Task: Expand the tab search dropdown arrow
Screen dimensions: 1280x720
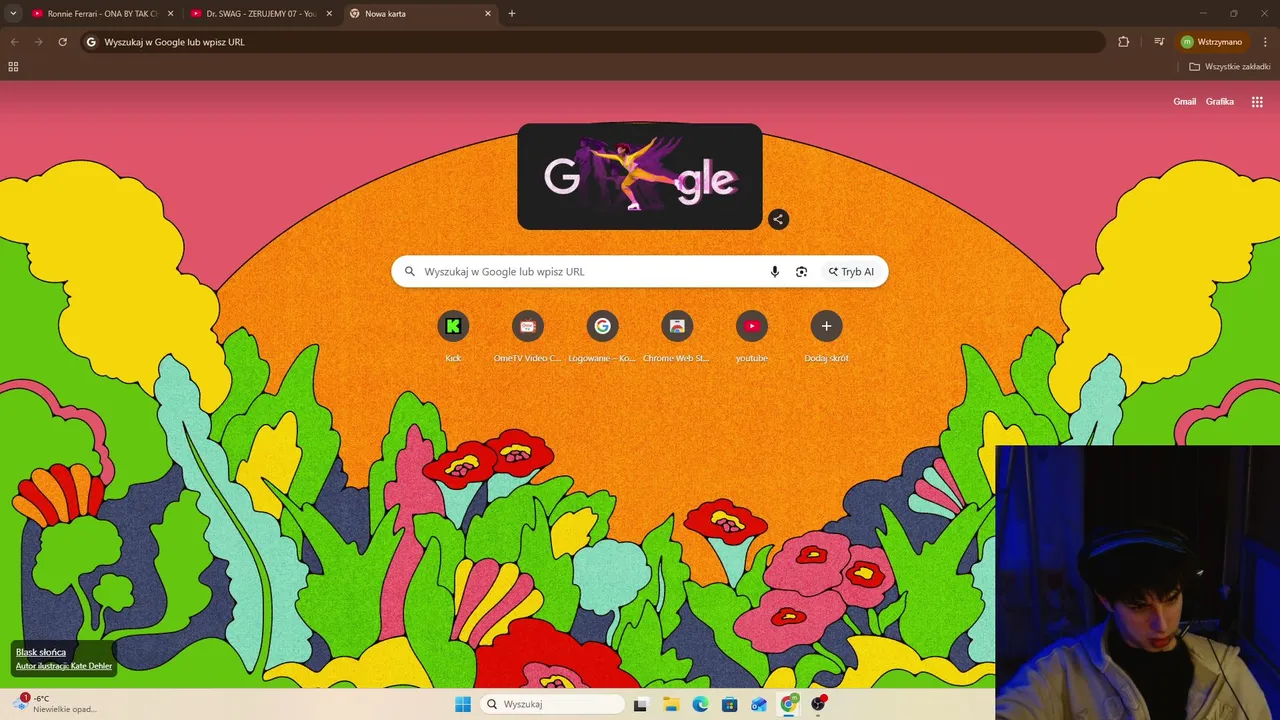Action: pyautogui.click(x=13, y=14)
